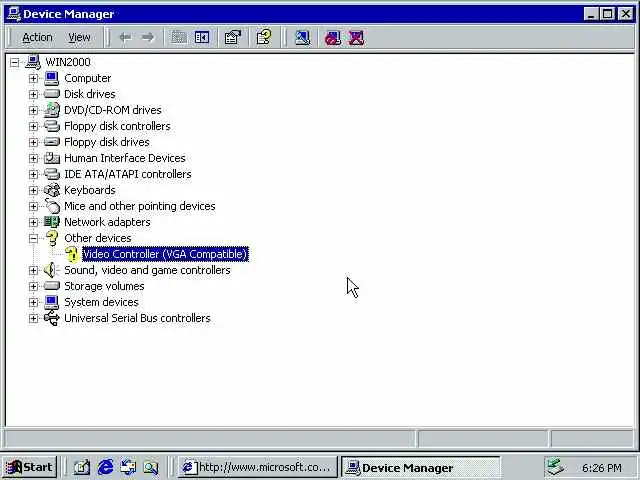Click the Start button

point(29,467)
